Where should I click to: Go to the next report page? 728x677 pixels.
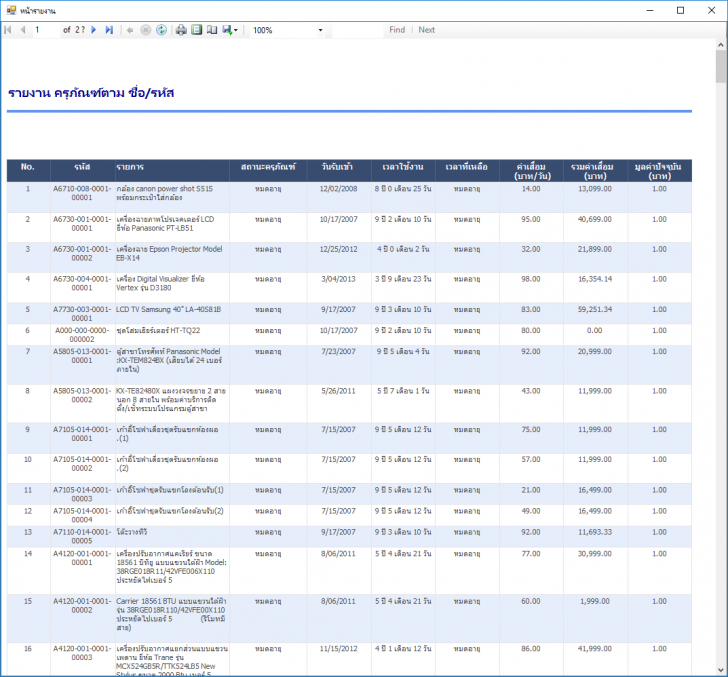click(x=94, y=30)
